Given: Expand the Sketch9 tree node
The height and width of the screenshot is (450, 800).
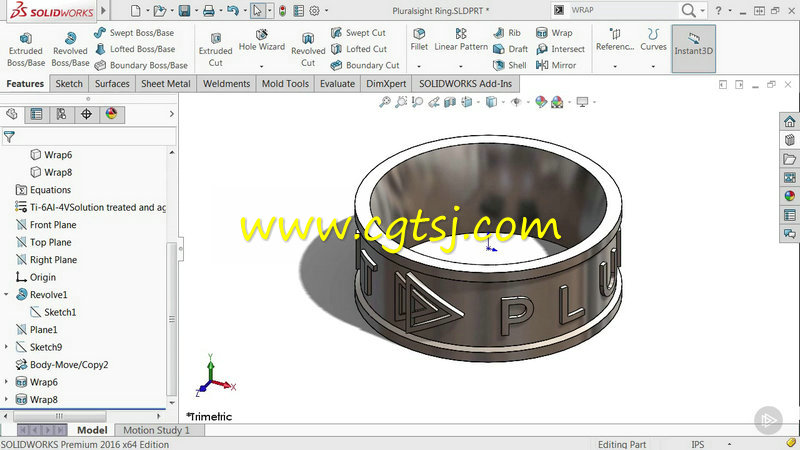Looking at the screenshot, I should 6,347.
